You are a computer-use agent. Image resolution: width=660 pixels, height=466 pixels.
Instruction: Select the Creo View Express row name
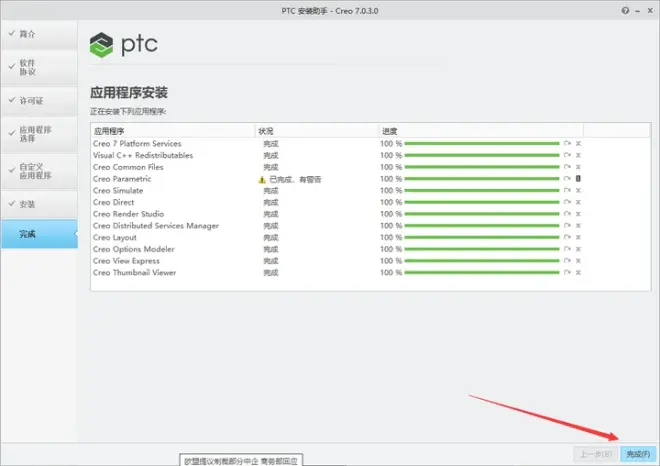pos(126,261)
